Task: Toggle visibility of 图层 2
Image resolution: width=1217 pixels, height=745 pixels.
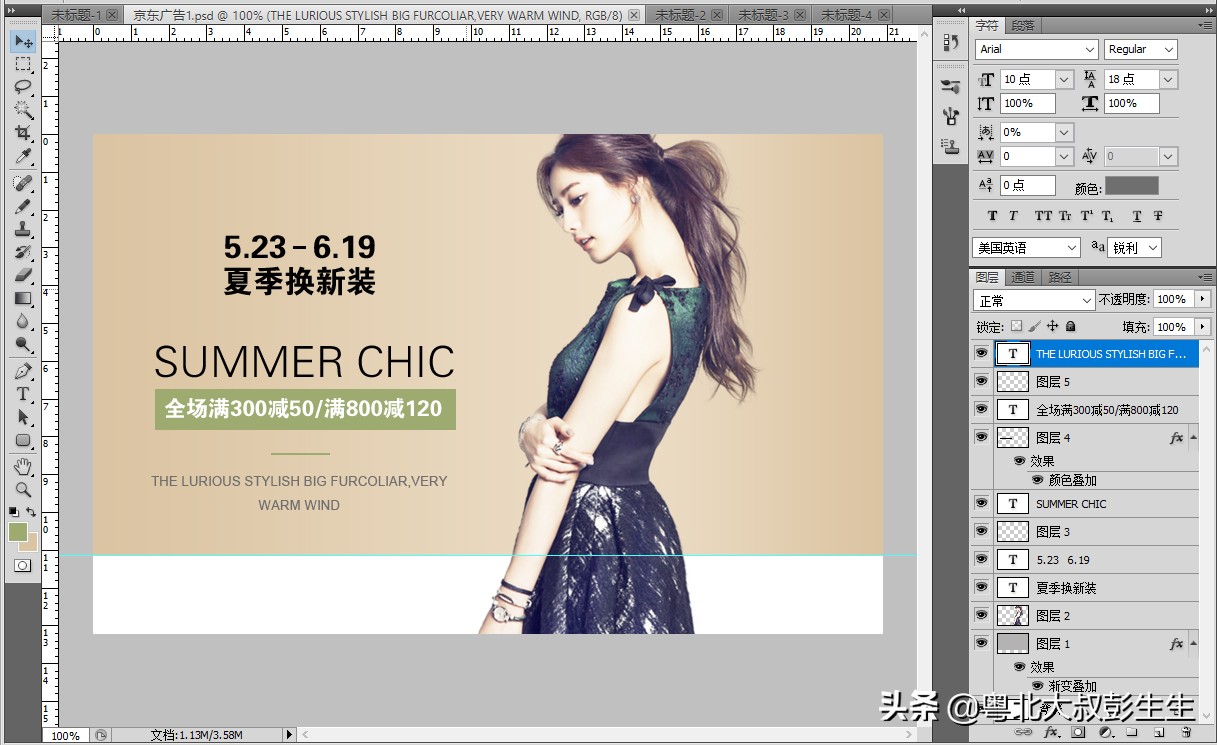Action: [981, 615]
